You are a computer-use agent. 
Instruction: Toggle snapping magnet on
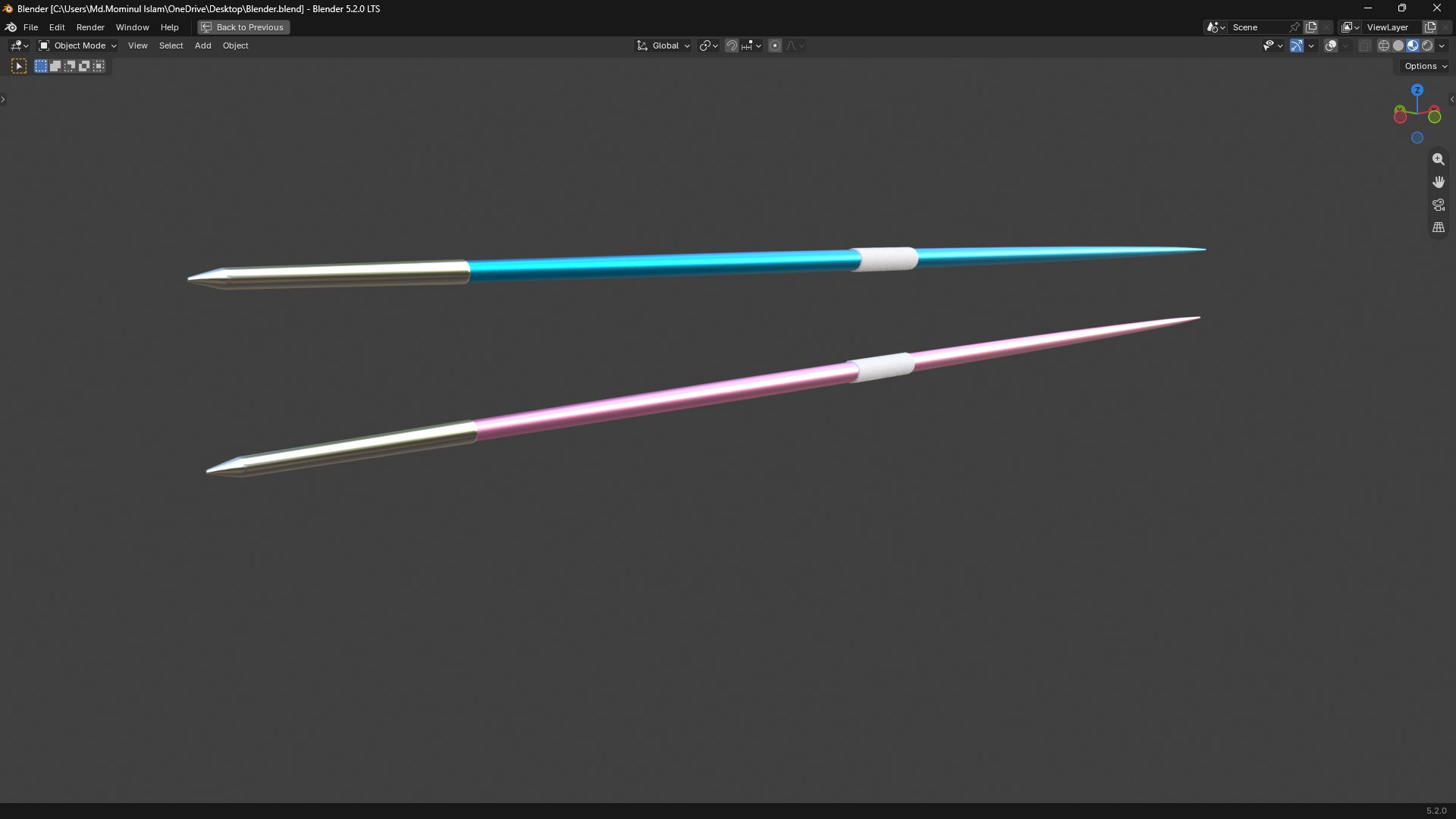coord(731,46)
